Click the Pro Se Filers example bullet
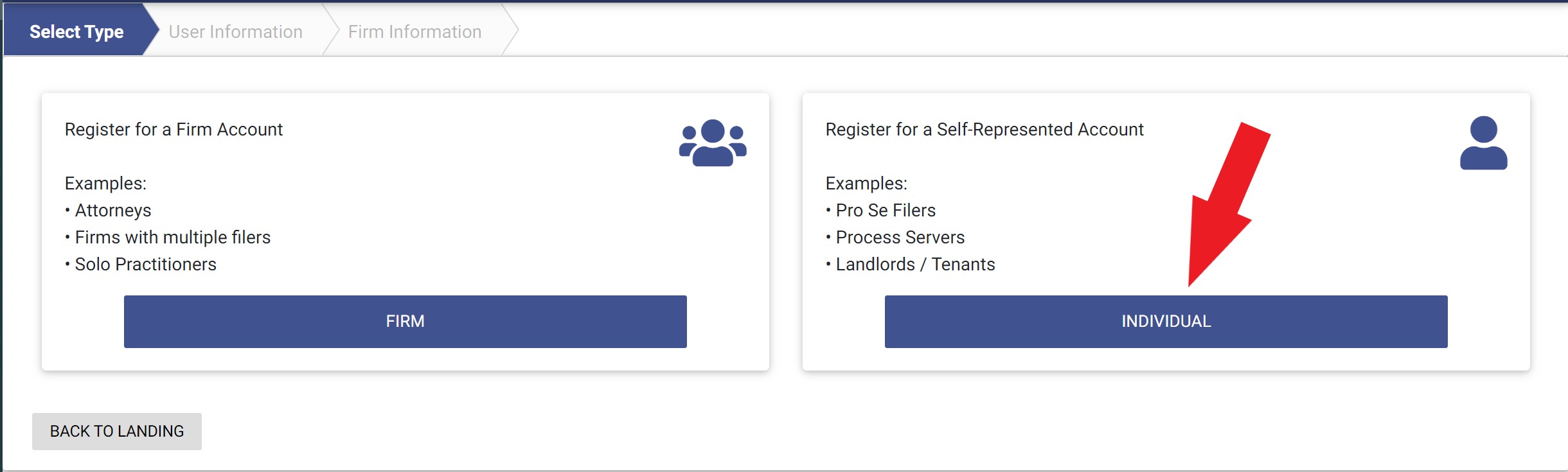 880,210
